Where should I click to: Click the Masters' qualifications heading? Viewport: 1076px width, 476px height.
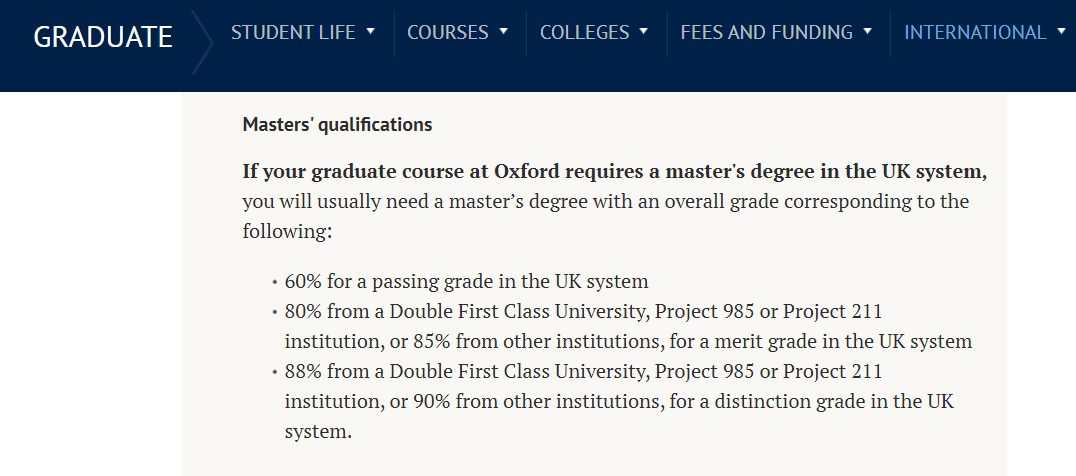click(x=337, y=125)
